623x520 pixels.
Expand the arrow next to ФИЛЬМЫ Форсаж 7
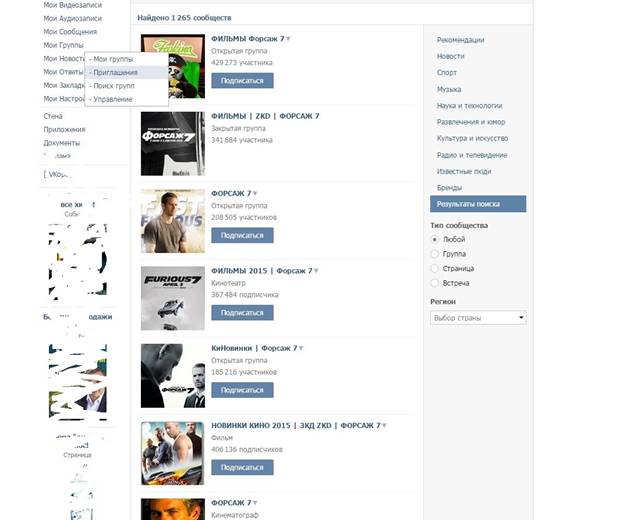(288, 39)
